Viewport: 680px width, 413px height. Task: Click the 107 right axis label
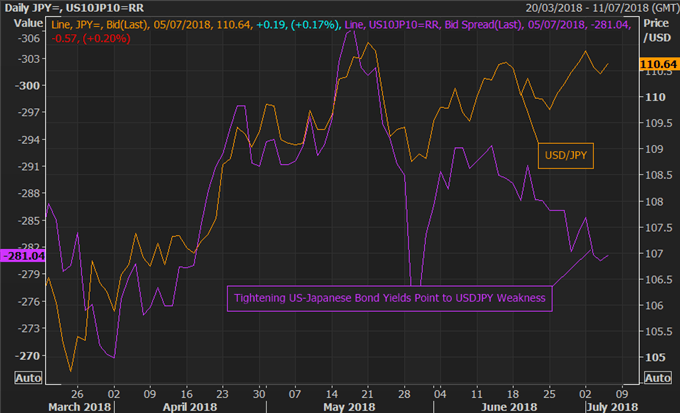(654, 253)
